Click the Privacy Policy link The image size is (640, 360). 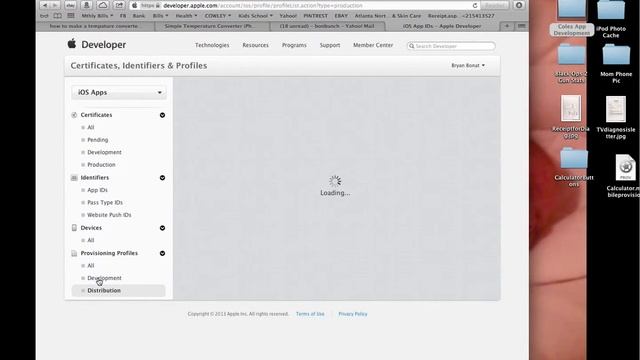[x=353, y=314]
